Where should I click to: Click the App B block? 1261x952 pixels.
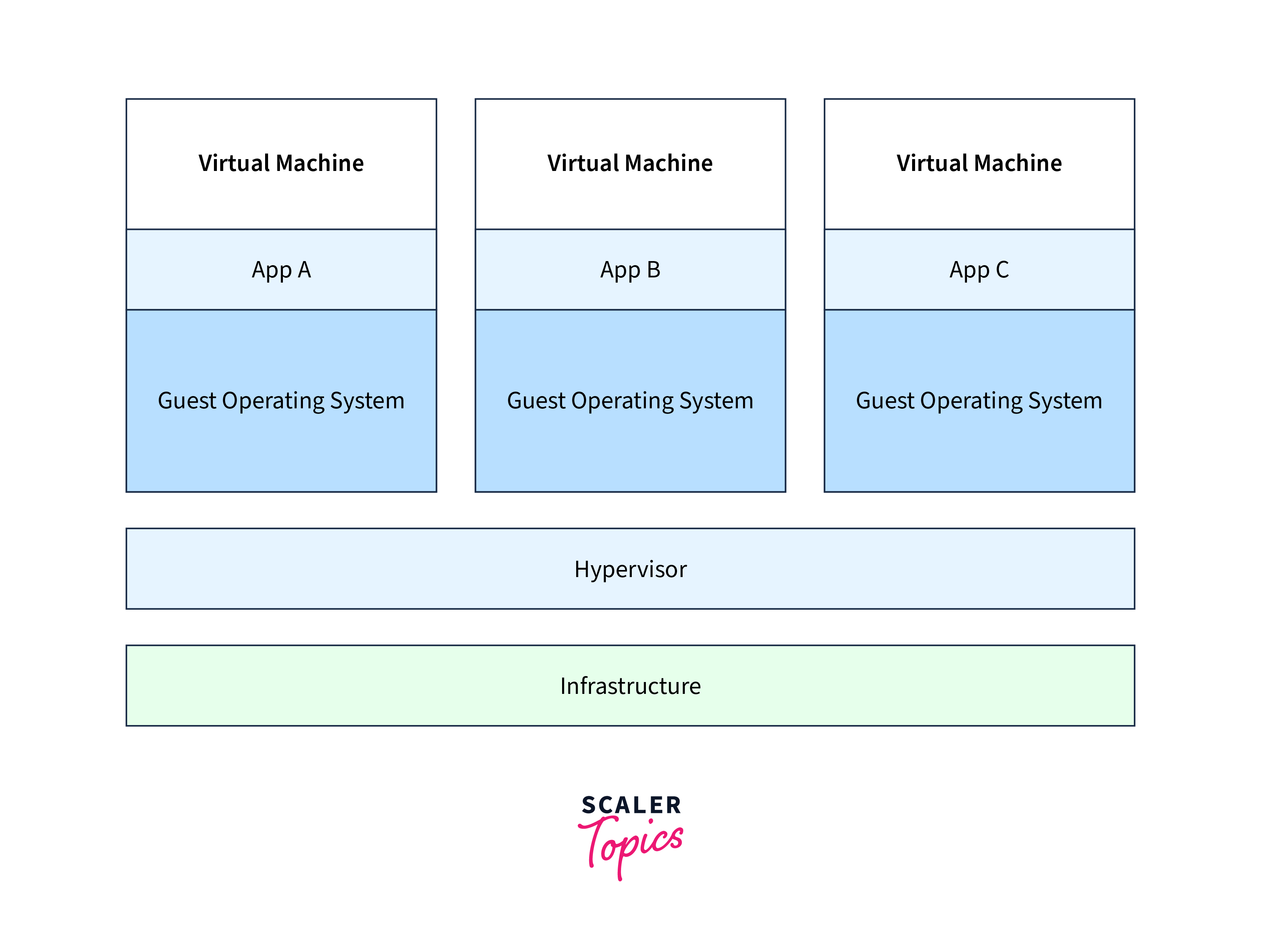(630, 270)
